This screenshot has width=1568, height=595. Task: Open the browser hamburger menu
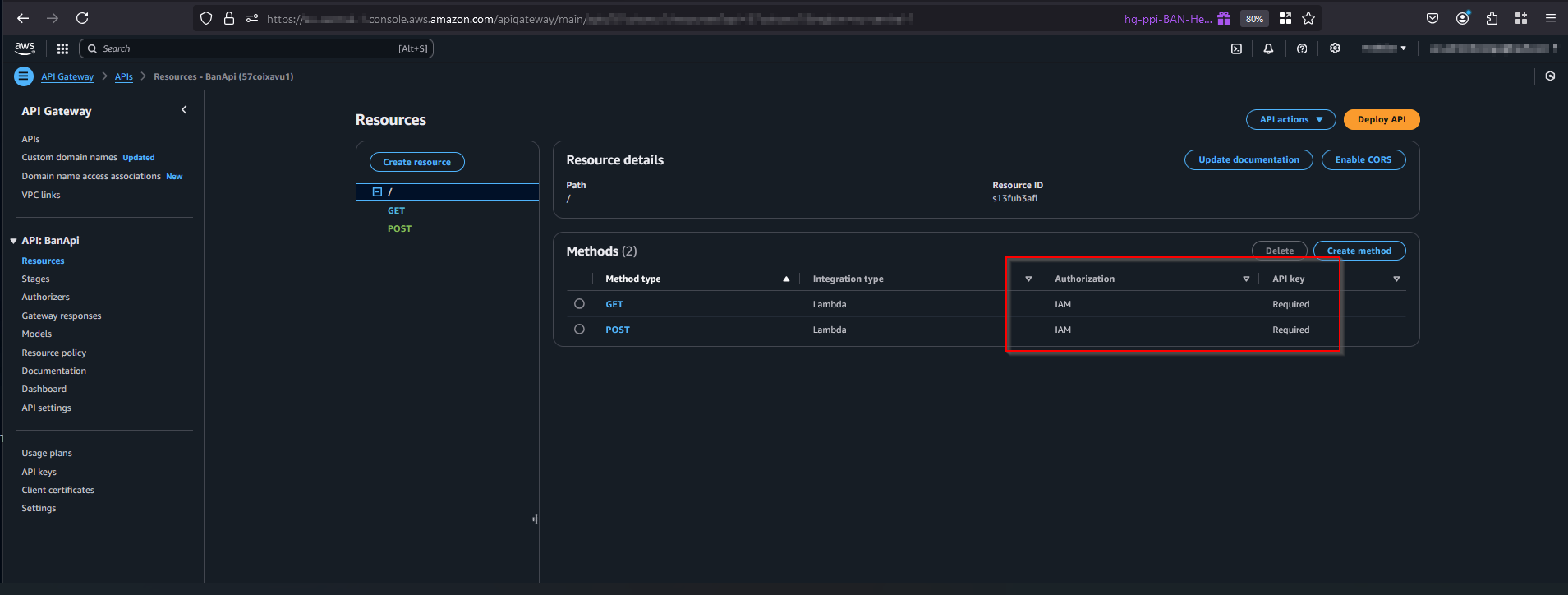tap(1551, 18)
